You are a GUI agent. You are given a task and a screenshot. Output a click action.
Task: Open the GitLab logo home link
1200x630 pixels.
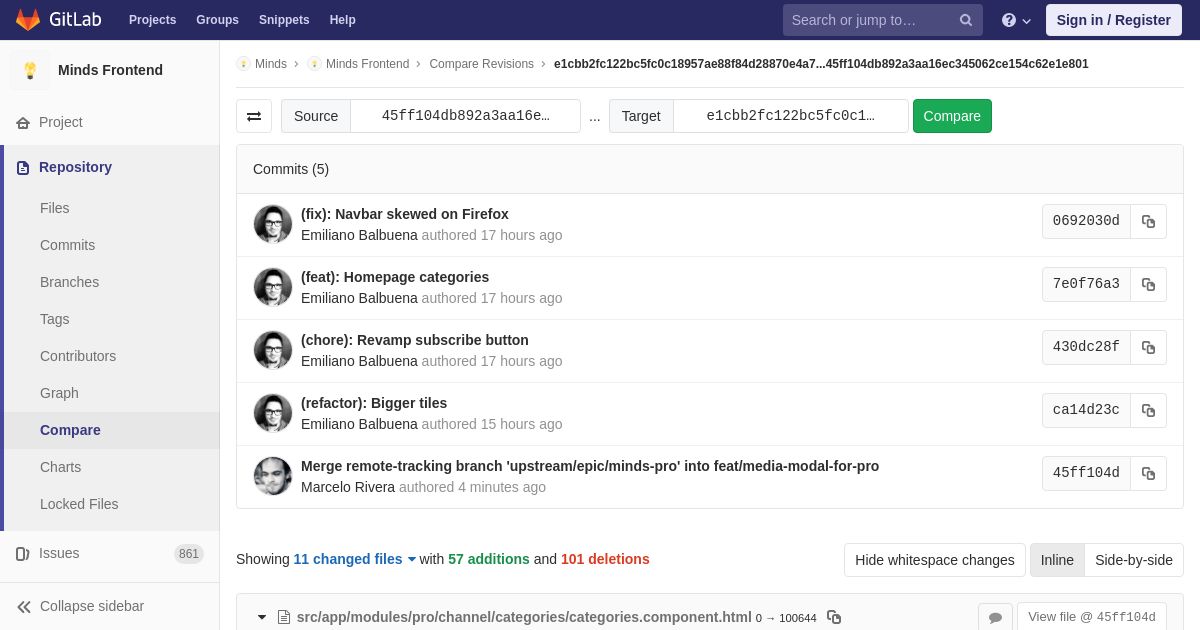[x=57, y=20]
